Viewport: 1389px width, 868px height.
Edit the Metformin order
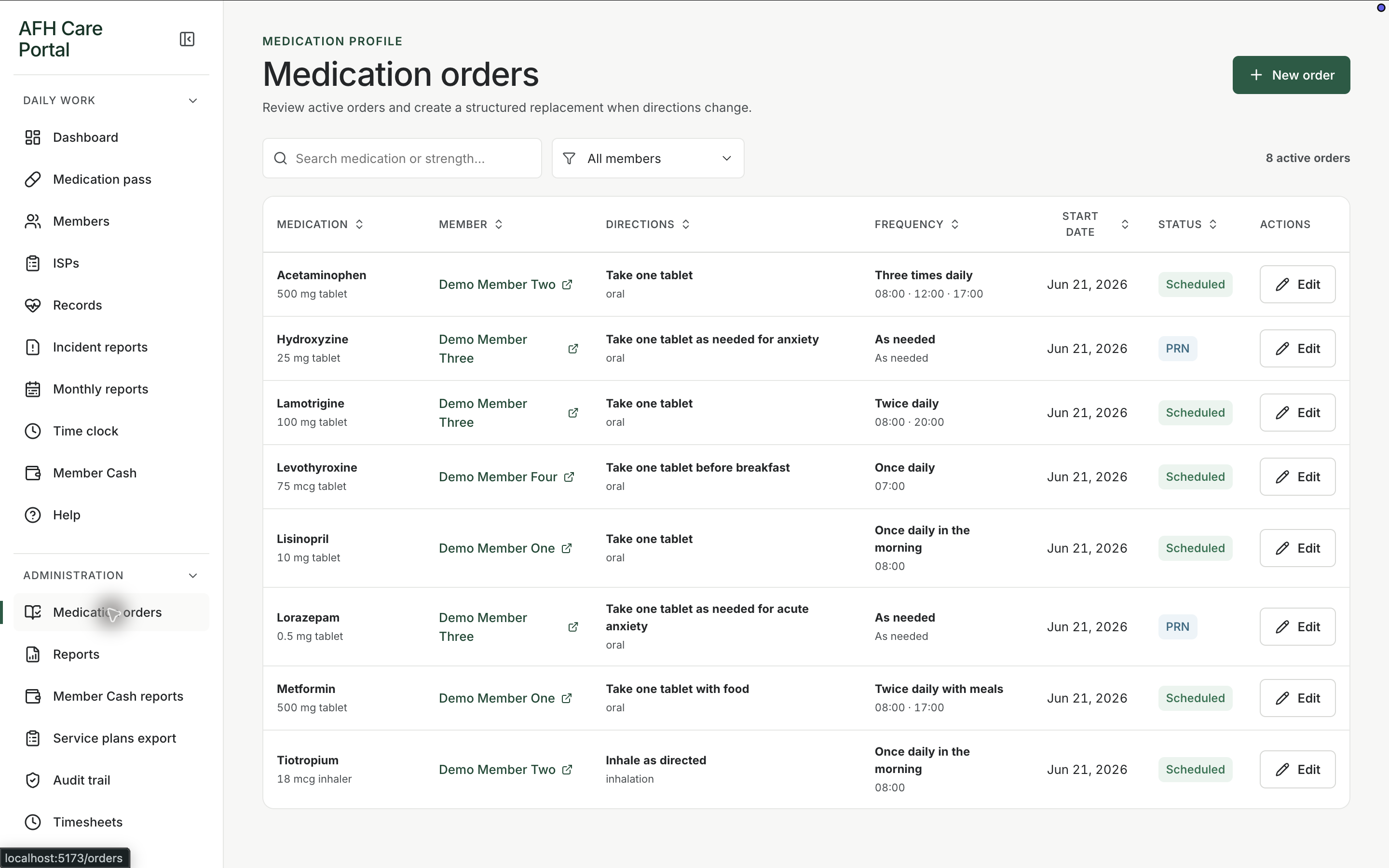[1297, 698]
